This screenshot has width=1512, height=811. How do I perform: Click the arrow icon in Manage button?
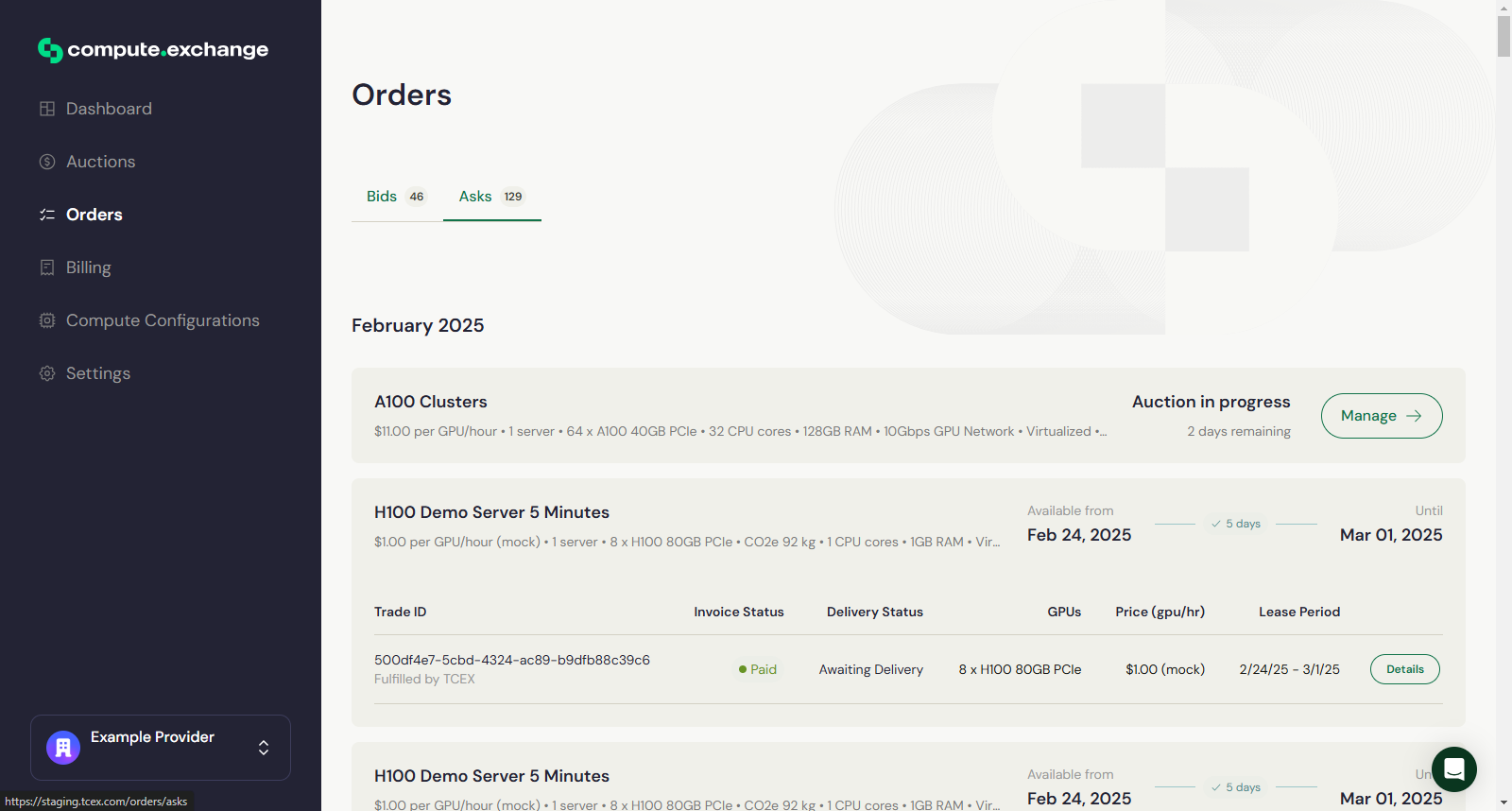tap(1414, 416)
